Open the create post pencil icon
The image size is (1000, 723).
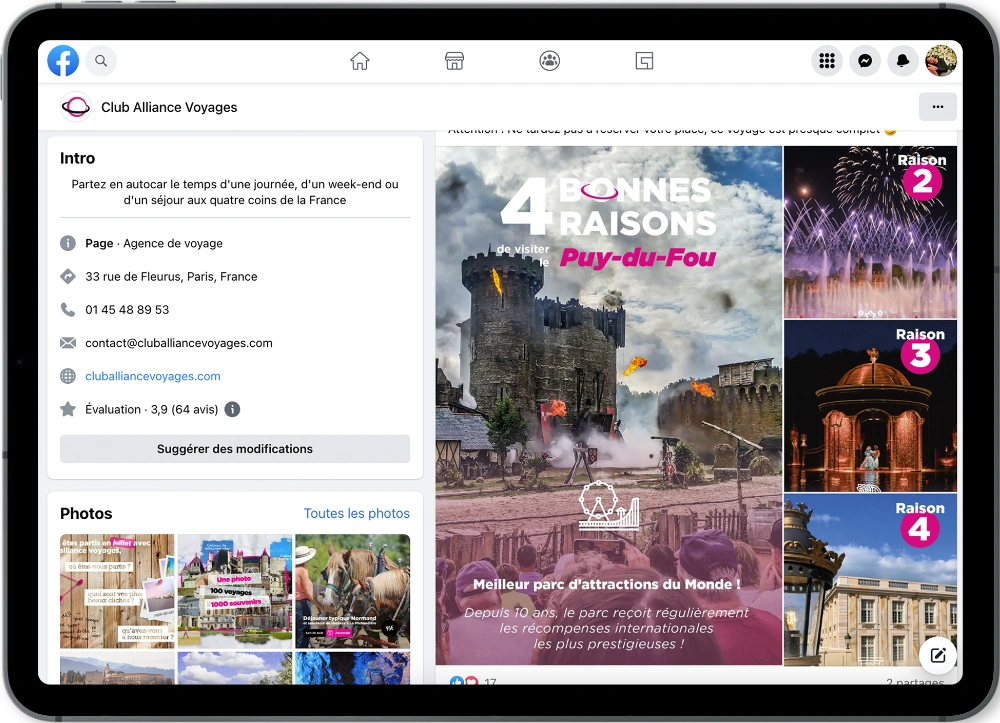pos(937,655)
